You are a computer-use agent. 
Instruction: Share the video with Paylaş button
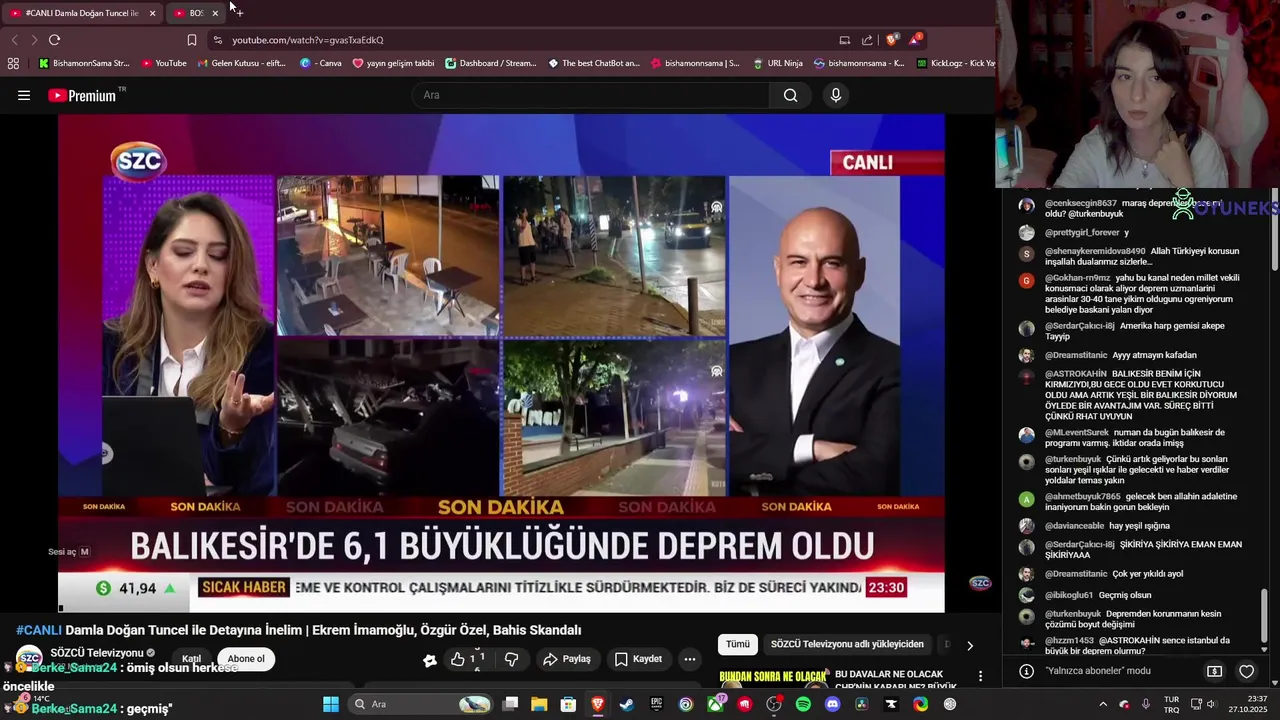[567, 659]
